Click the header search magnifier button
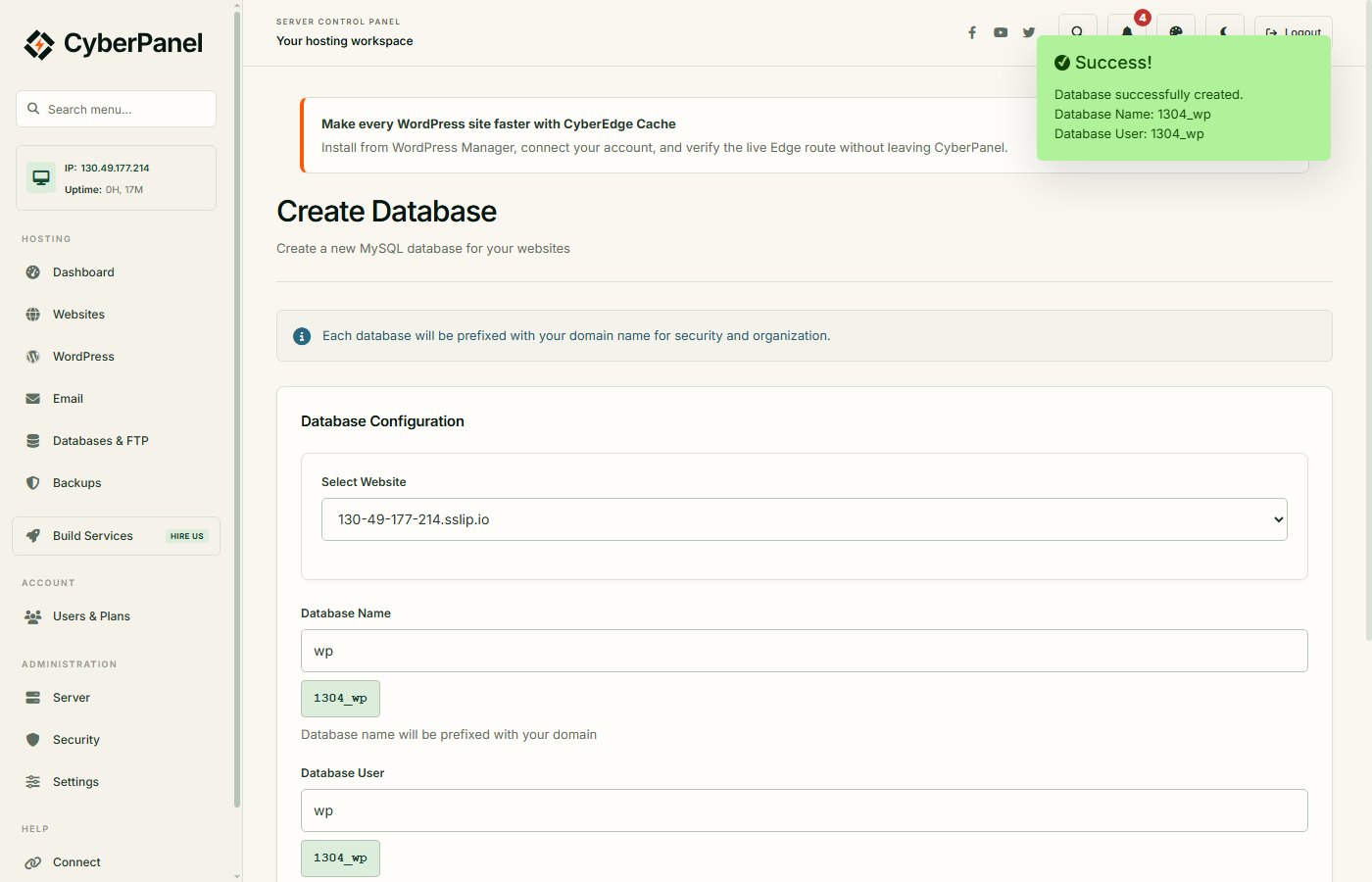Viewport: 1372px width, 882px height. coord(1078,28)
